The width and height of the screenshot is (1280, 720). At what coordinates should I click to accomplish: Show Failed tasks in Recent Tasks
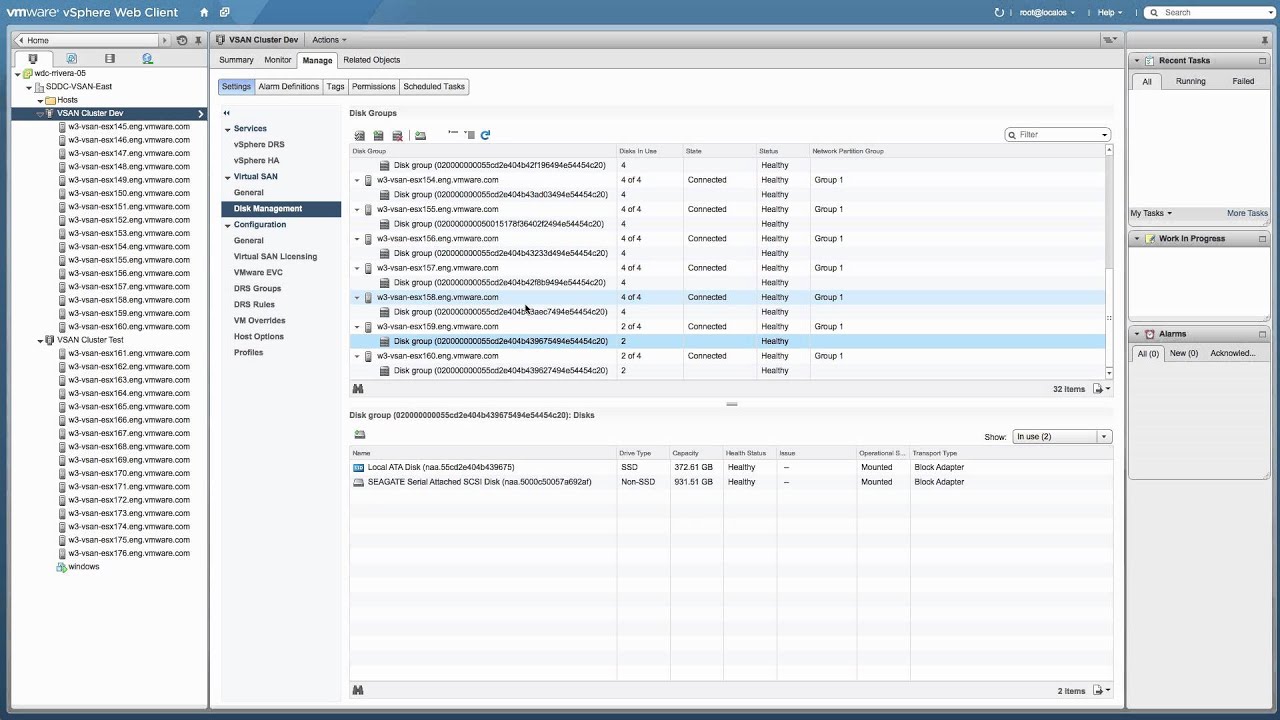tap(1243, 81)
